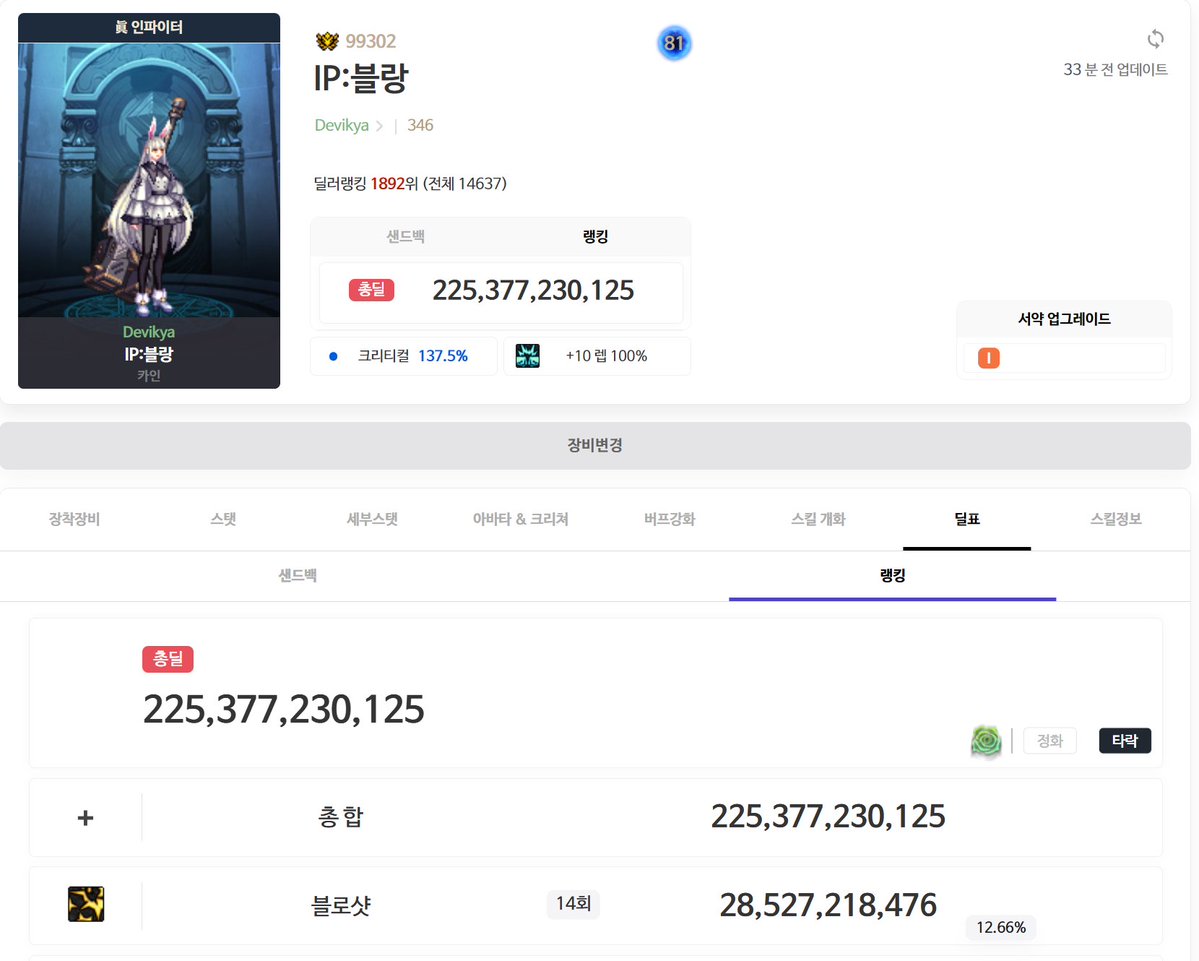Viewport: 1199px width, 961px height.
Task: Click the 블로샷 skill icon
Action: pos(86,904)
